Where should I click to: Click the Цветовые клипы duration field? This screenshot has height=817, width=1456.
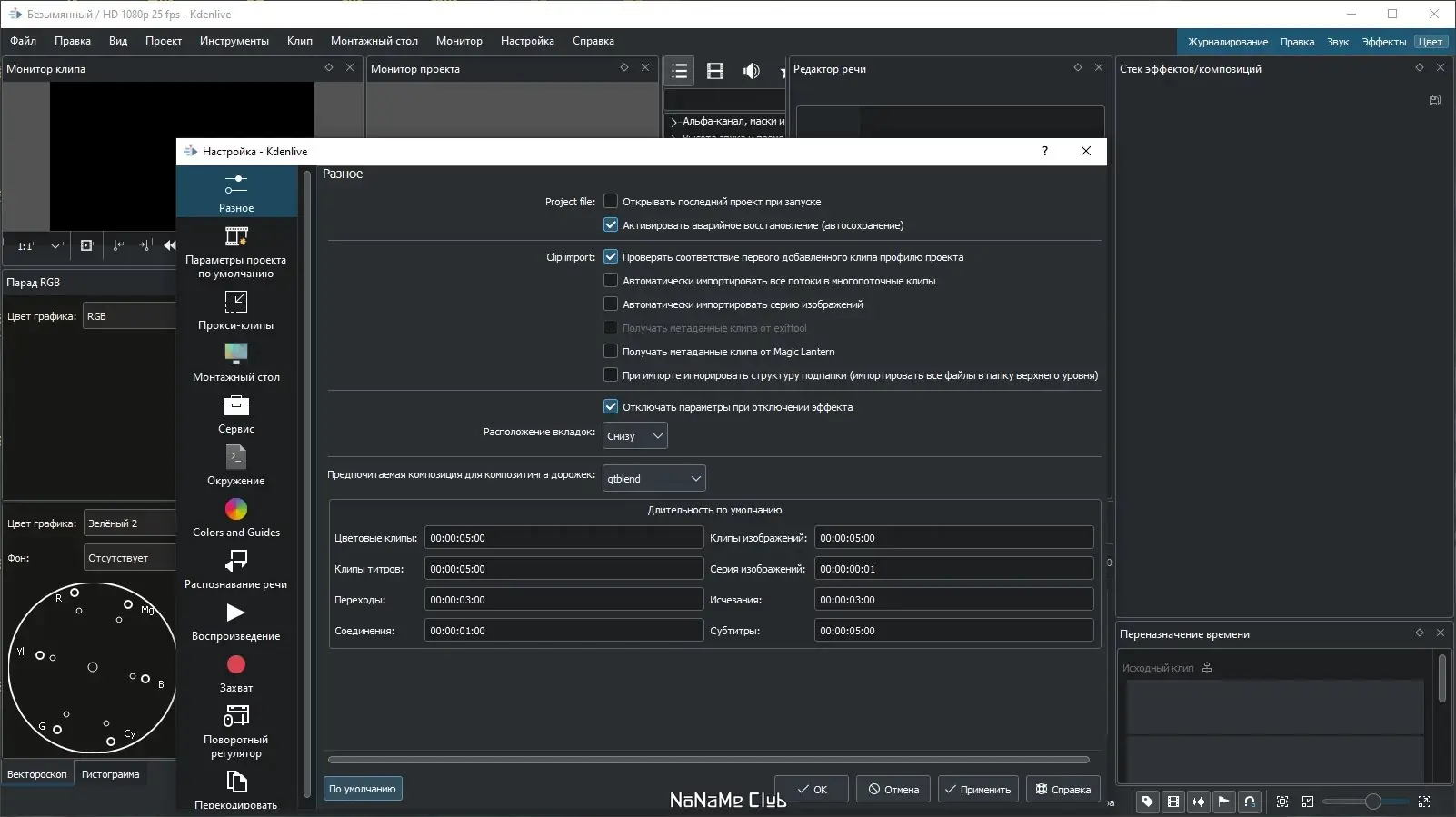(x=563, y=538)
